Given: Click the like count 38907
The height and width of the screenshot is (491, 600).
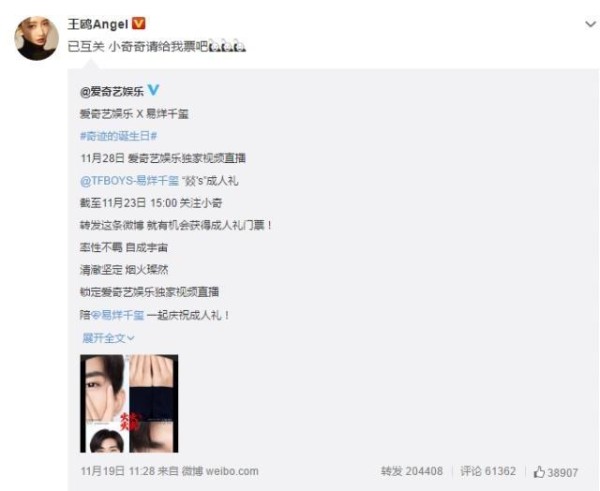Looking at the screenshot, I should [562, 473].
